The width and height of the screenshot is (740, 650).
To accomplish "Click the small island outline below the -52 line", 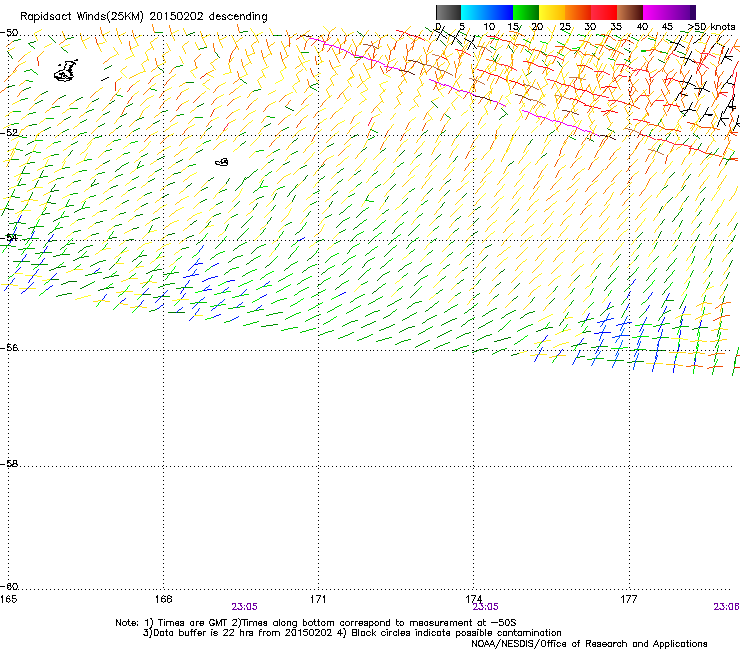I will click(222, 162).
